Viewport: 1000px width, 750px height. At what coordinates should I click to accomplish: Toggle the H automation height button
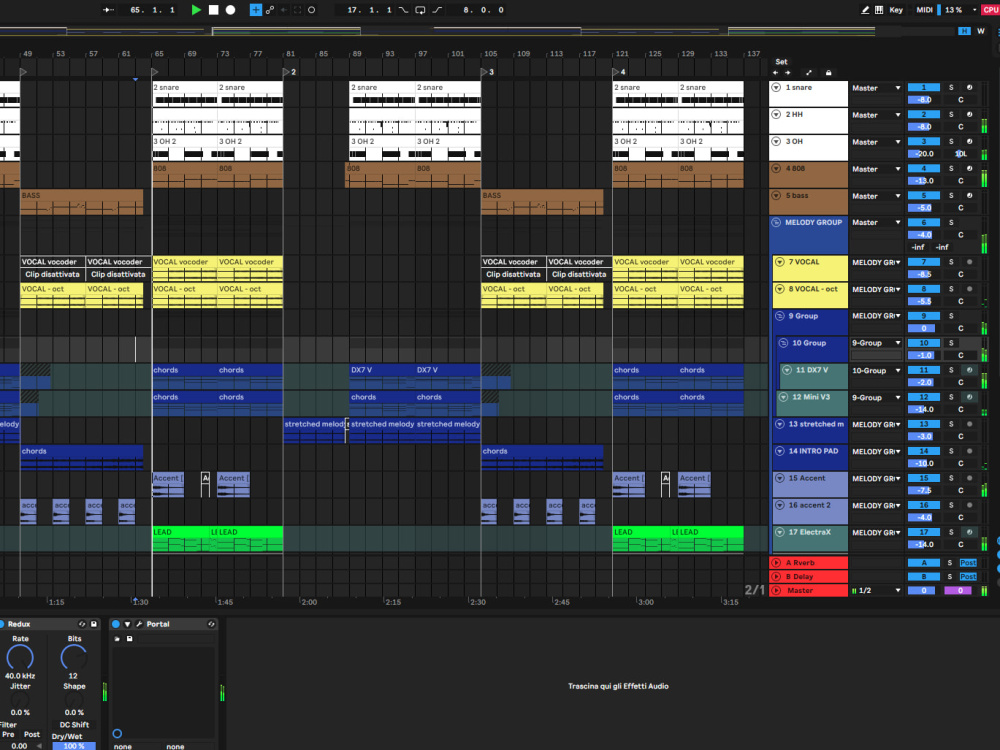(x=964, y=31)
